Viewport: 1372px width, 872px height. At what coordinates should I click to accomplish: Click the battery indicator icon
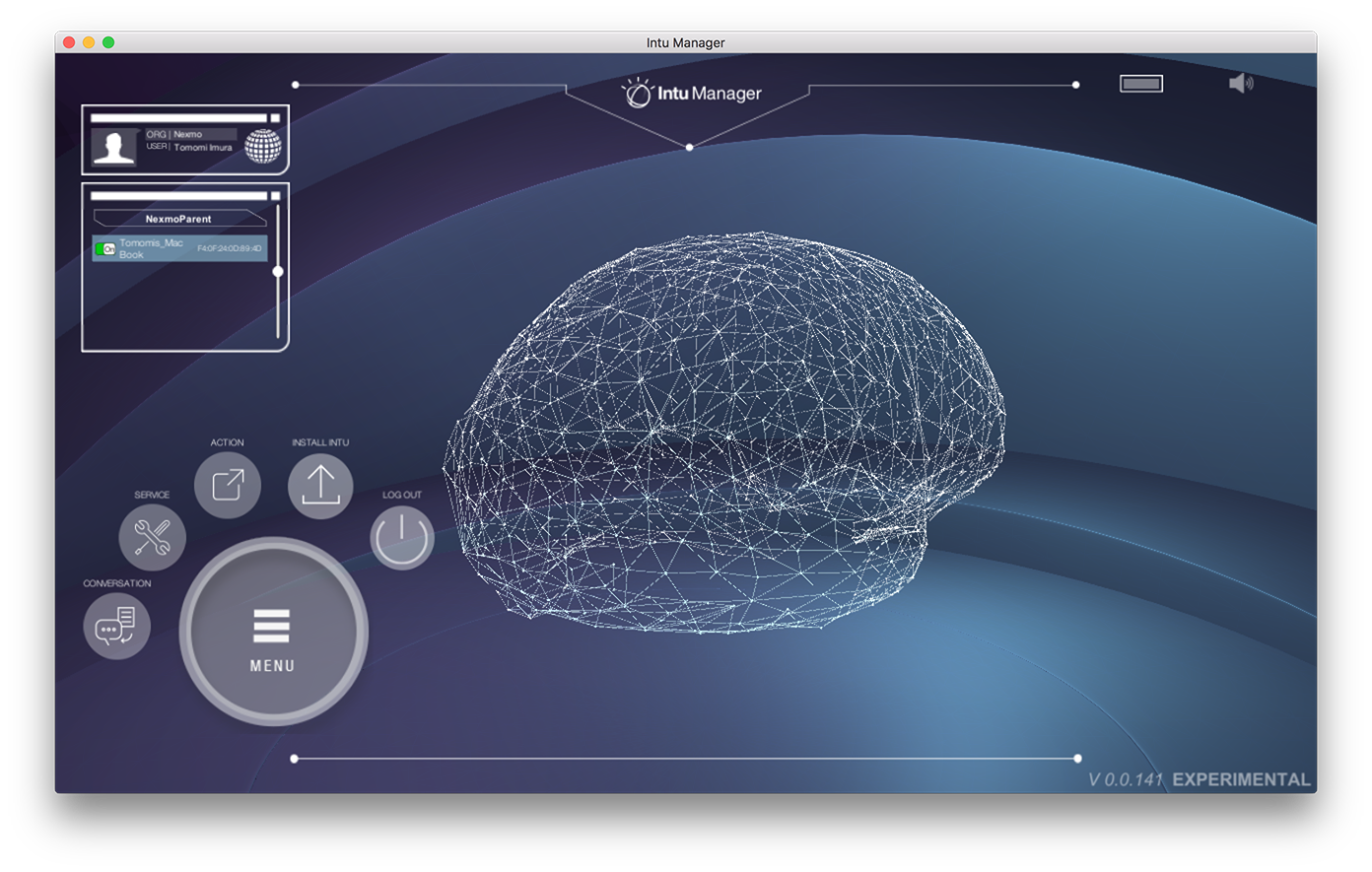(1141, 84)
